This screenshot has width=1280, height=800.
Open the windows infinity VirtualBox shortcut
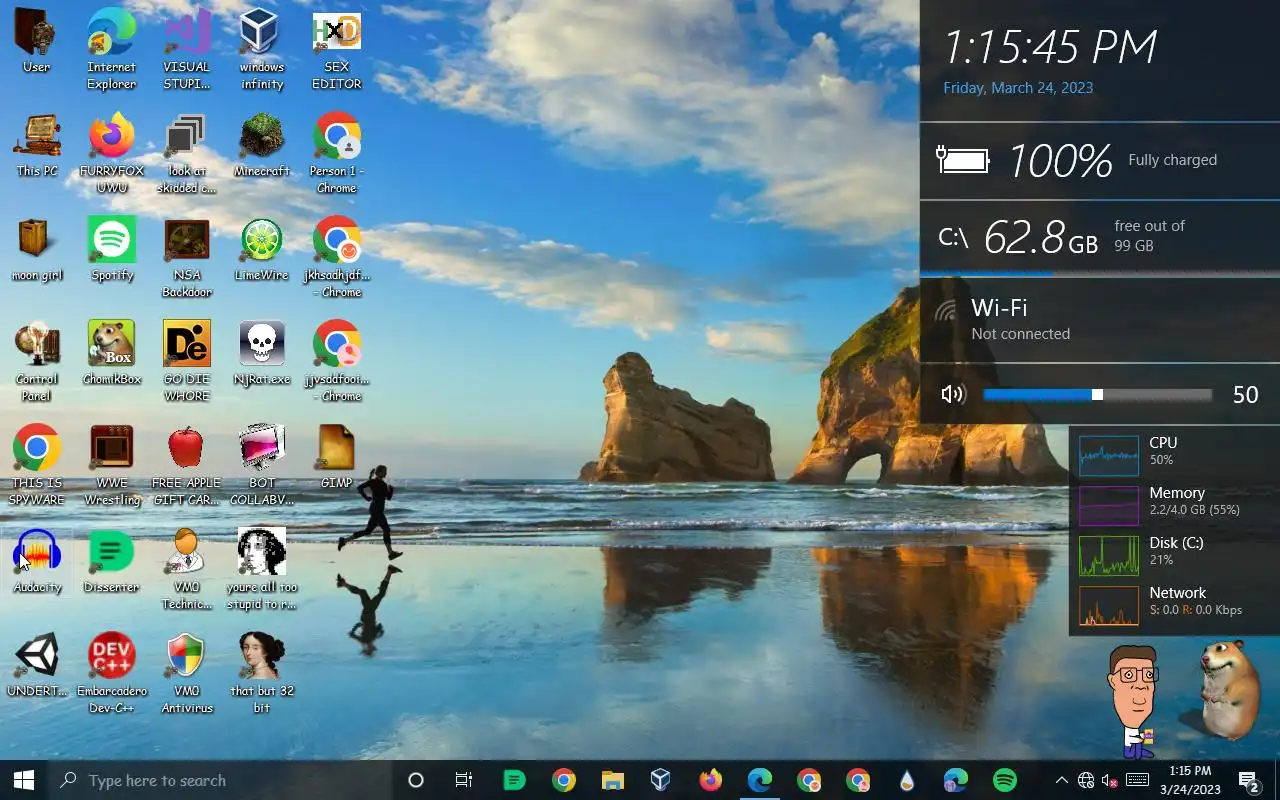click(x=262, y=48)
